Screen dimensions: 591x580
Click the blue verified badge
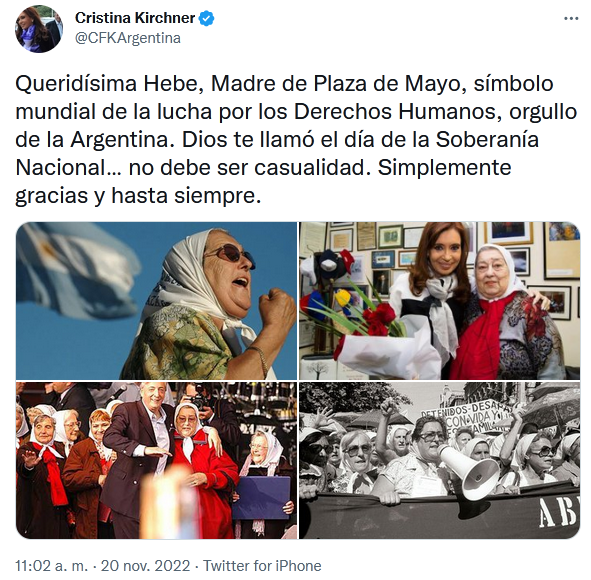tap(206, 18)
